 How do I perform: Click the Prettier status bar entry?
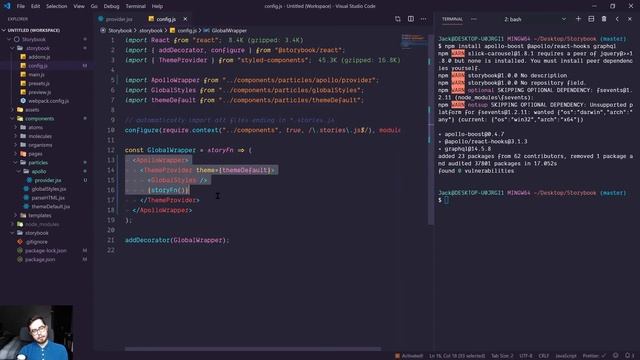pos(594,356)
